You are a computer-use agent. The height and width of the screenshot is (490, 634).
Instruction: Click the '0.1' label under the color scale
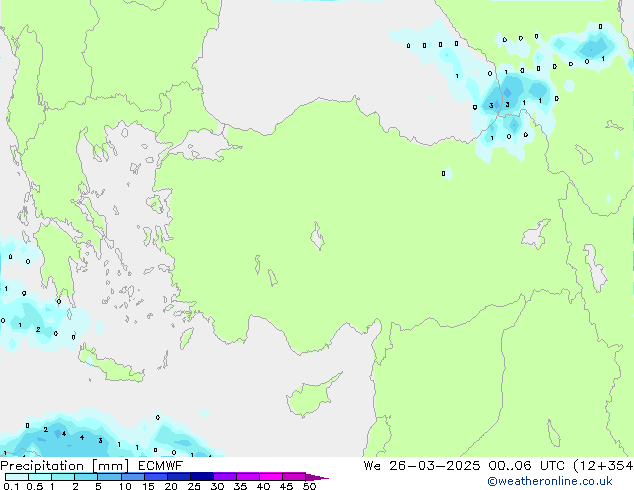11,486
